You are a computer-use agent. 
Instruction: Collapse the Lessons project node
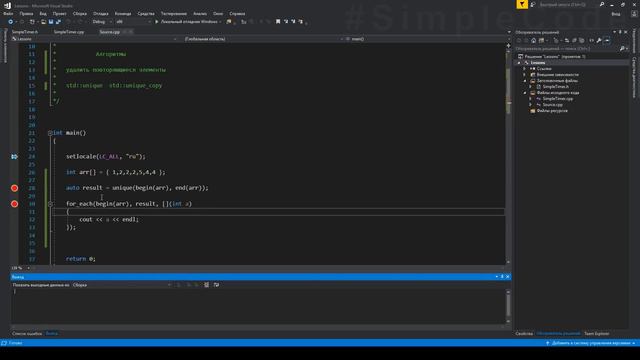pos(519,63)
